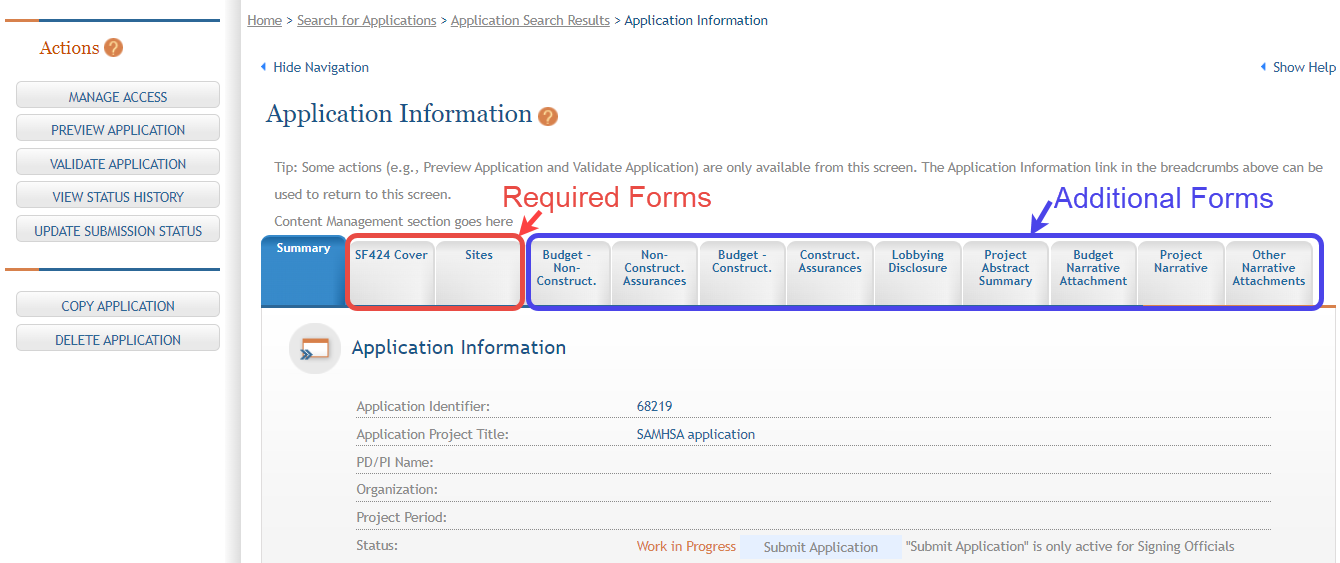Screen dimensions: 1340x563
Task: Click the help icon beside Actions heading
Action: click(x=113, y=48)
